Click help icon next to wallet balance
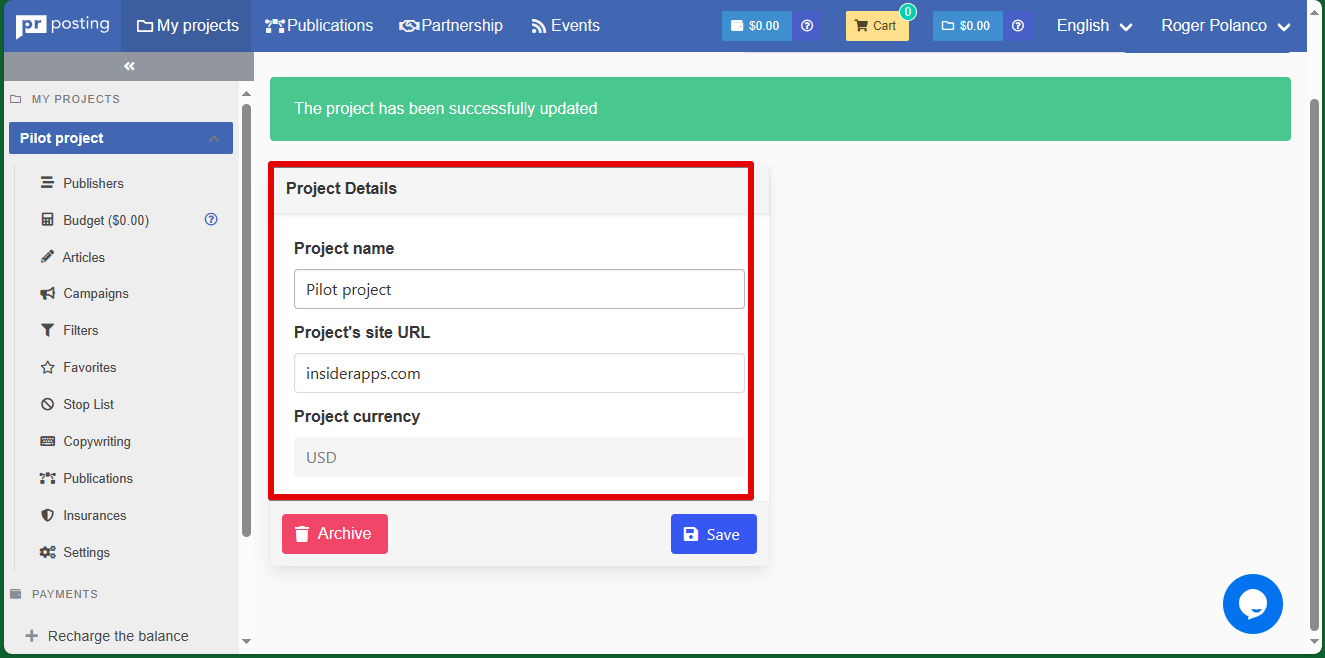The image size is (1325, 658). point(807,26)
